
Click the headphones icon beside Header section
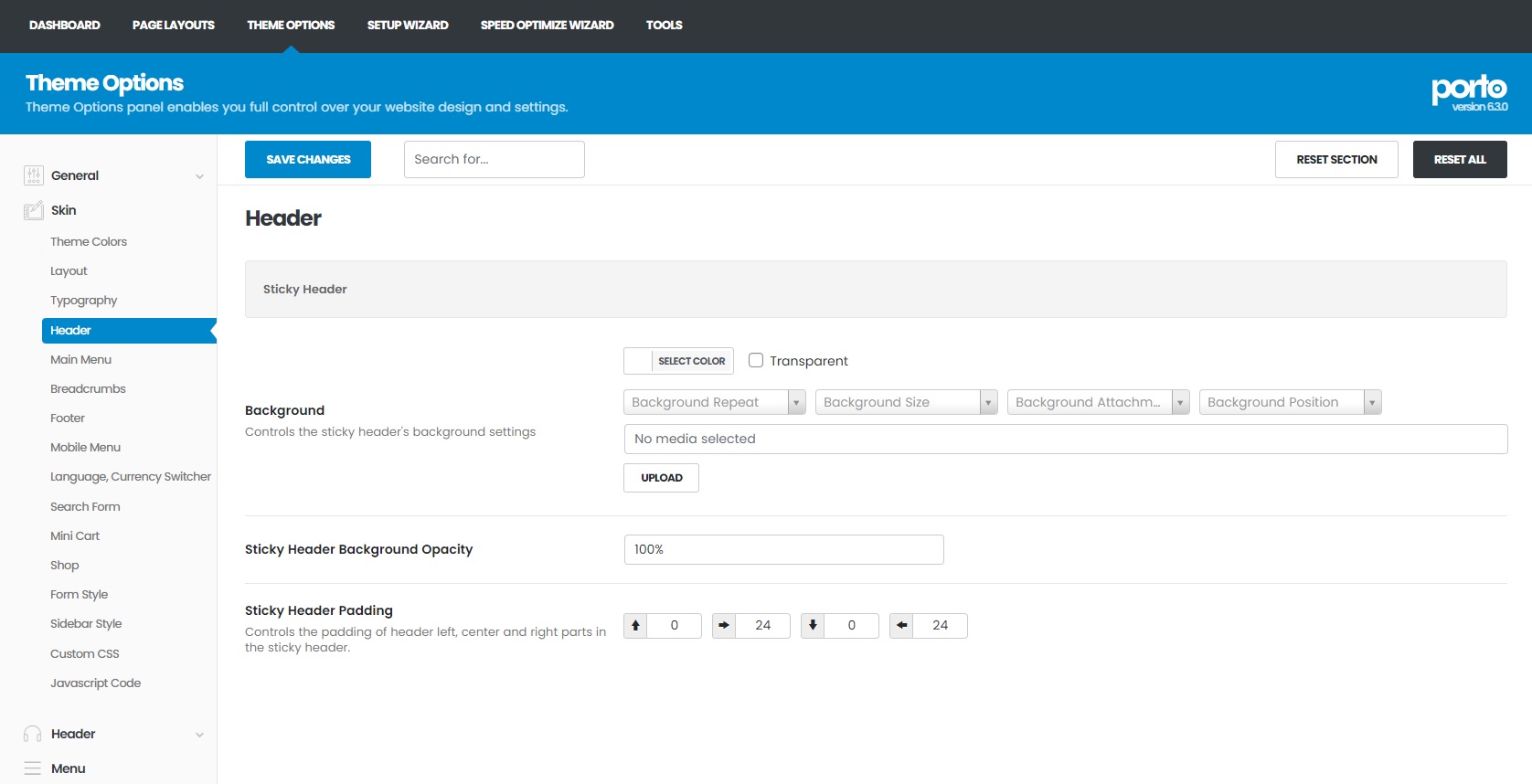click(x=33, y=734)
